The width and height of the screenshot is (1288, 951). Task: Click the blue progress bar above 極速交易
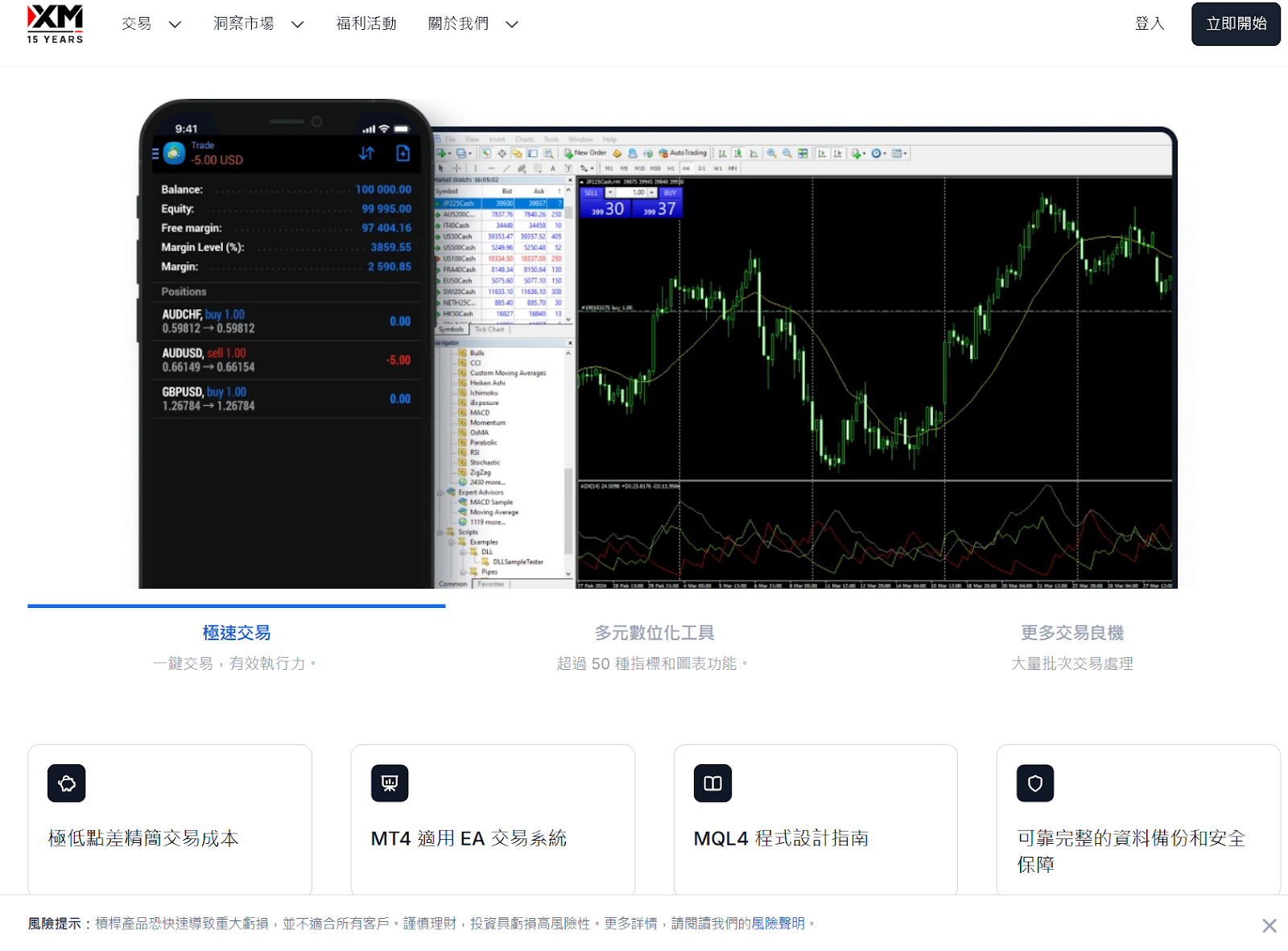pyautogui.click(x=237, y=606)
